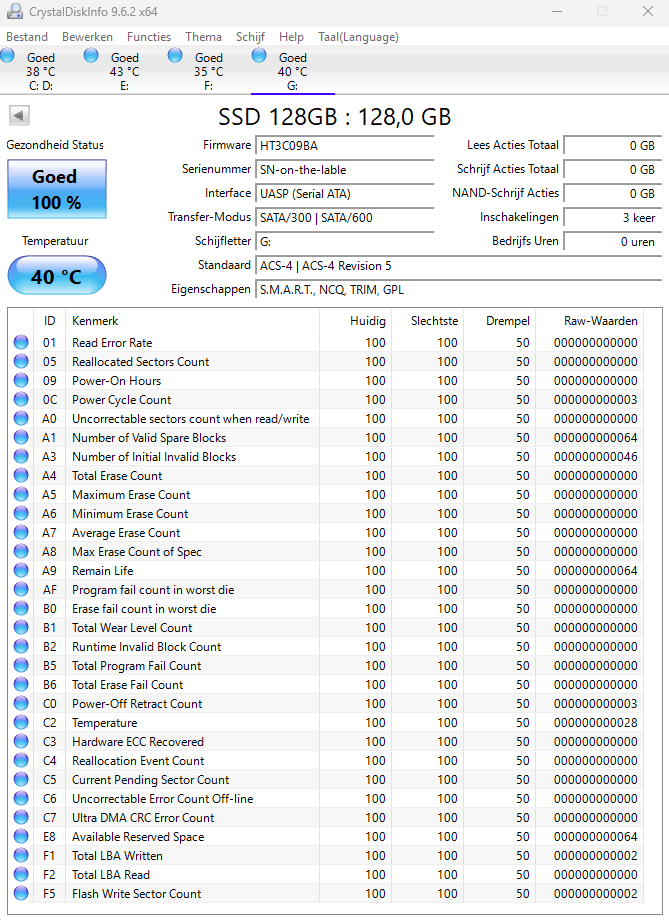The width and height of the screenshot is (669, 920).
Task: Click the status orb for Reallocated Sectors Count
Action: [21, 361]
